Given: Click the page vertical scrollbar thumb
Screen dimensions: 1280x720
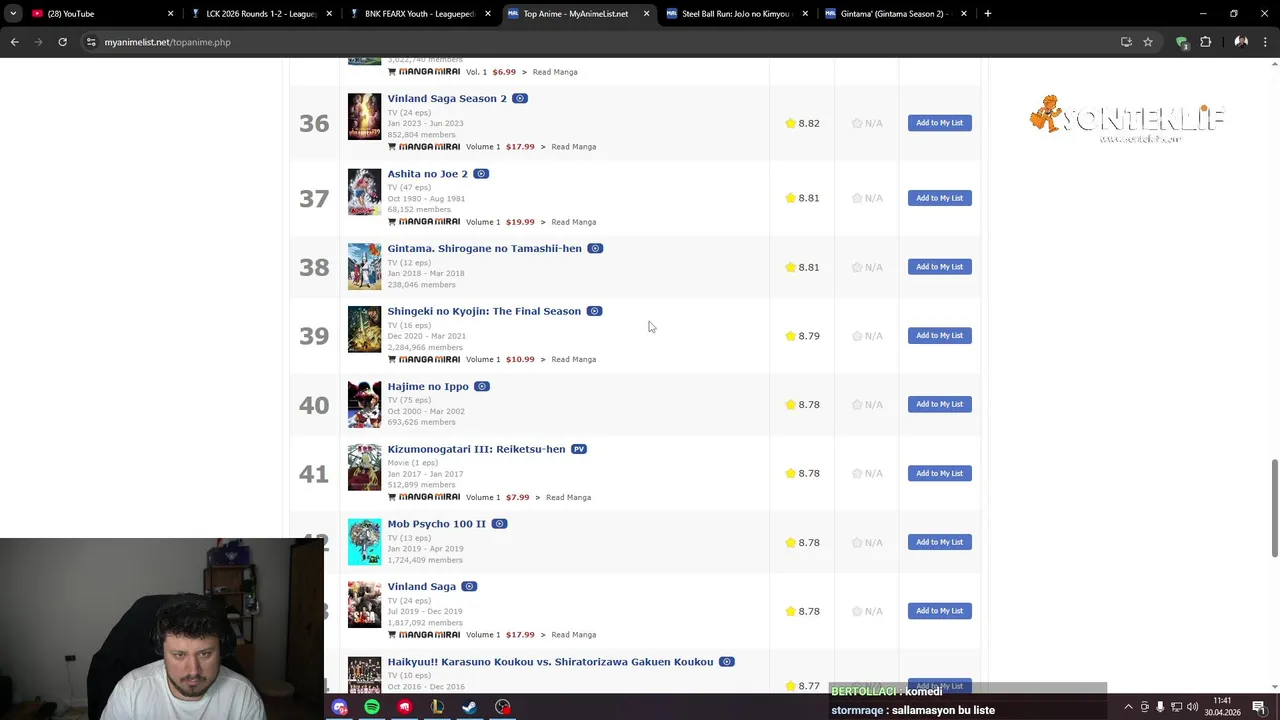Looking at the screenshot, I should point(1274,509).
